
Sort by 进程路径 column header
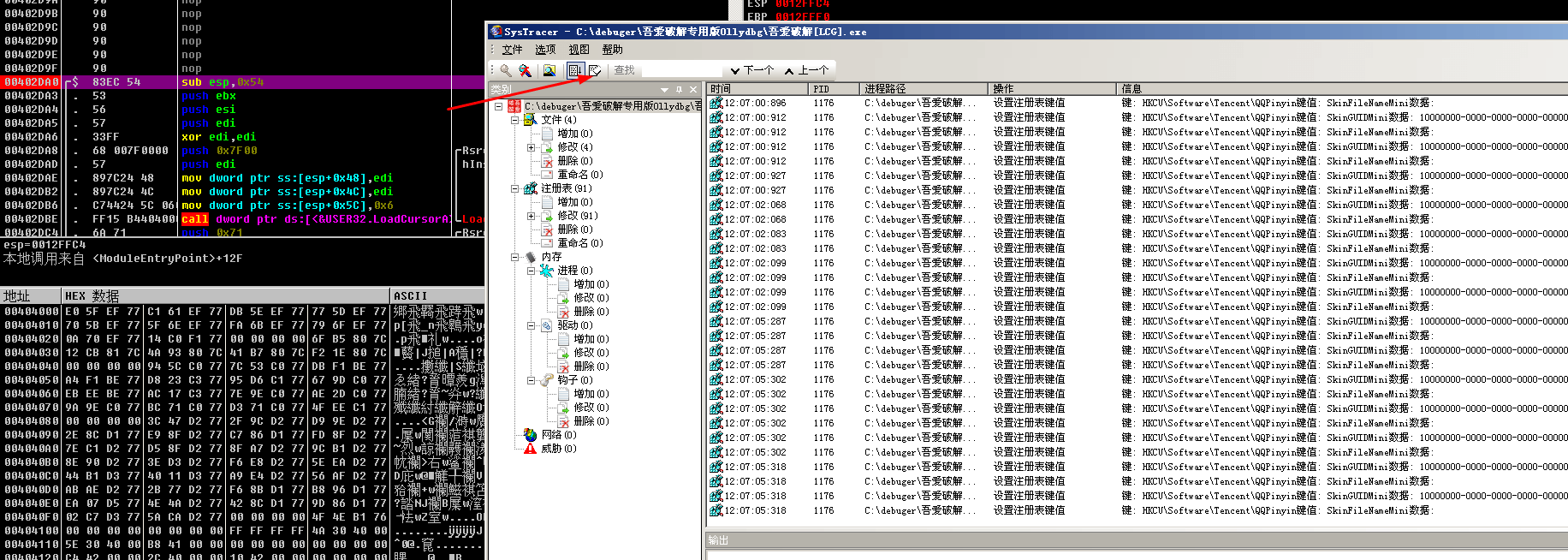tap(924, 89)
